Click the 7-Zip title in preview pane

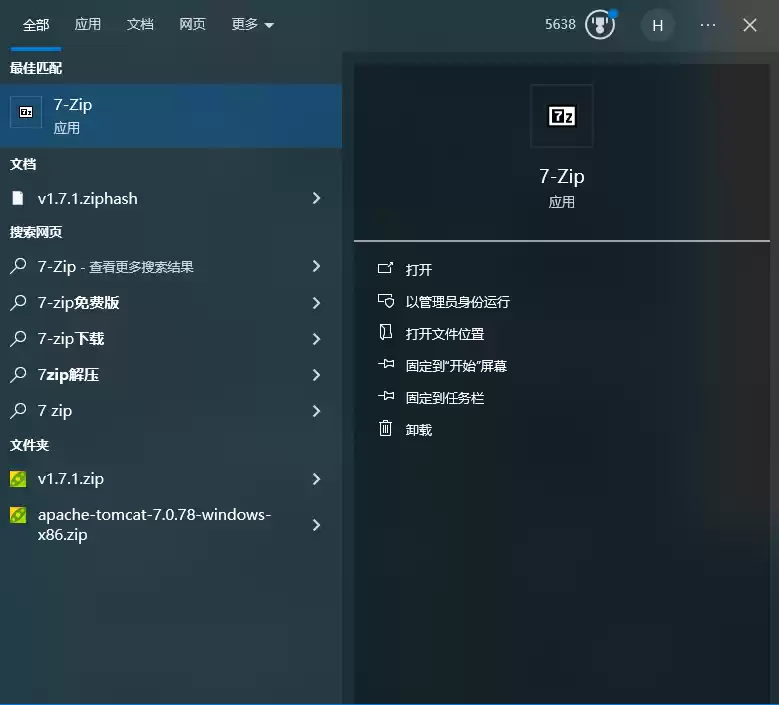[561, 176]
